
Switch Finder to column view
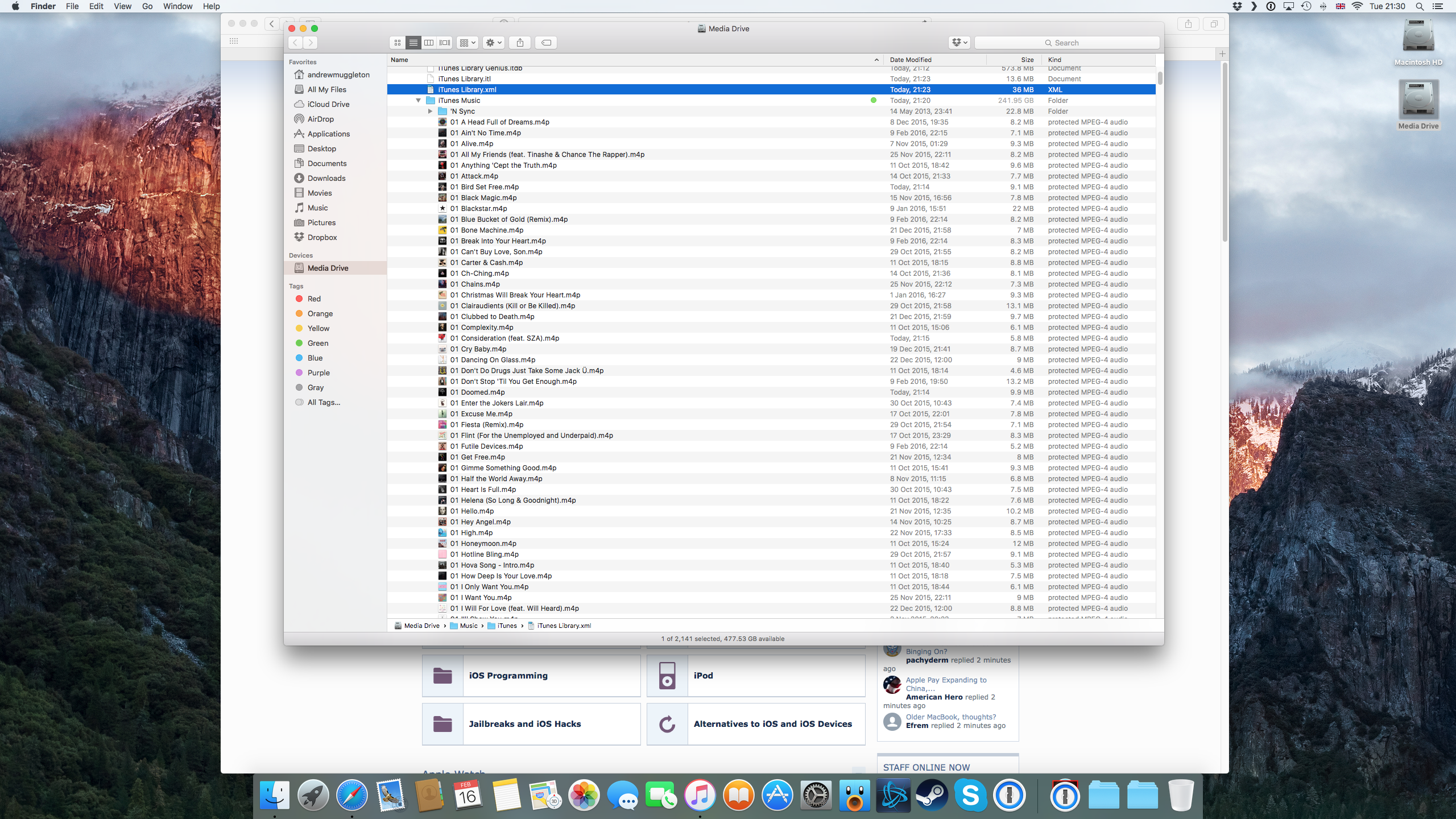[x=429, y=43]
